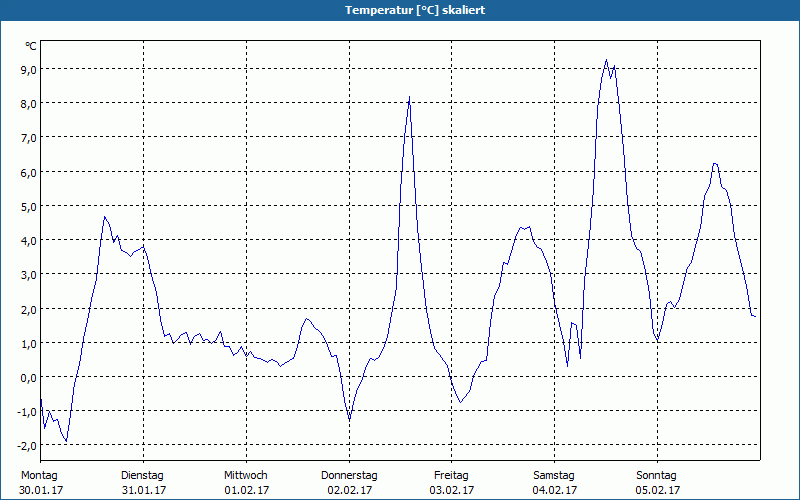Click the 9,0 axis value
This screenshot has height=500, width=800.
click(x=28, y=70)
